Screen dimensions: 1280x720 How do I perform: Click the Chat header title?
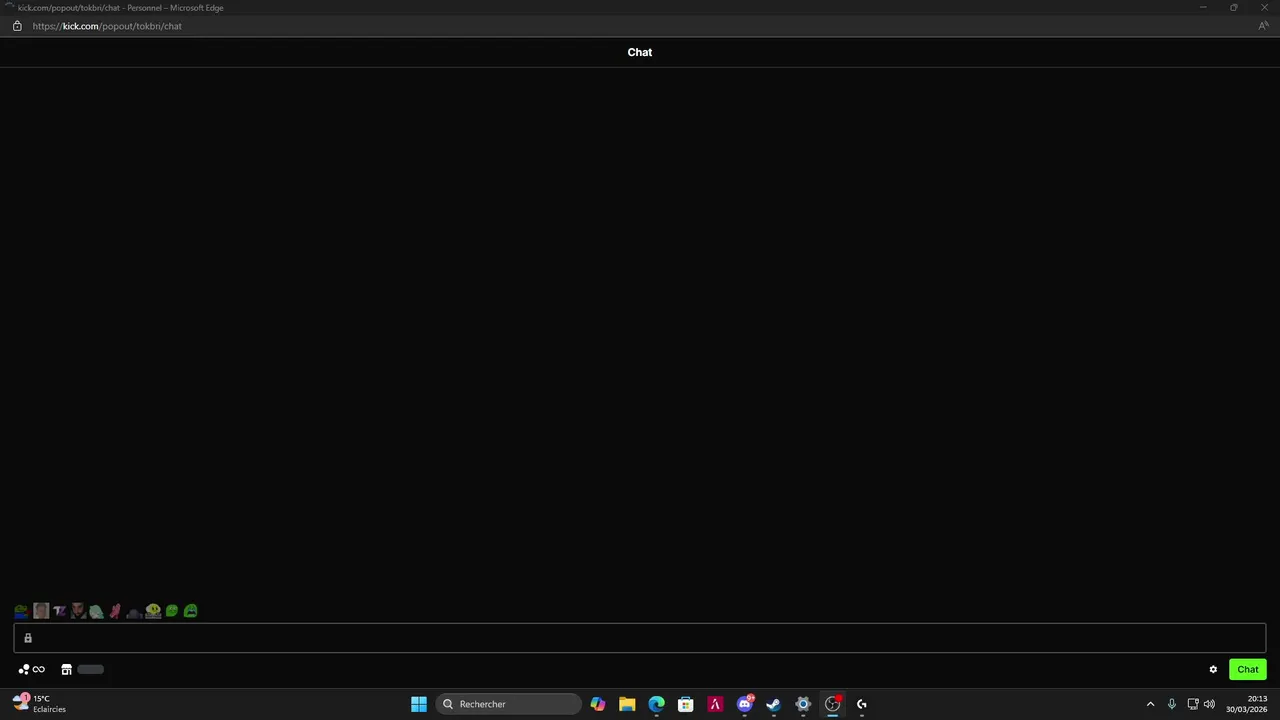click(640, 52)
